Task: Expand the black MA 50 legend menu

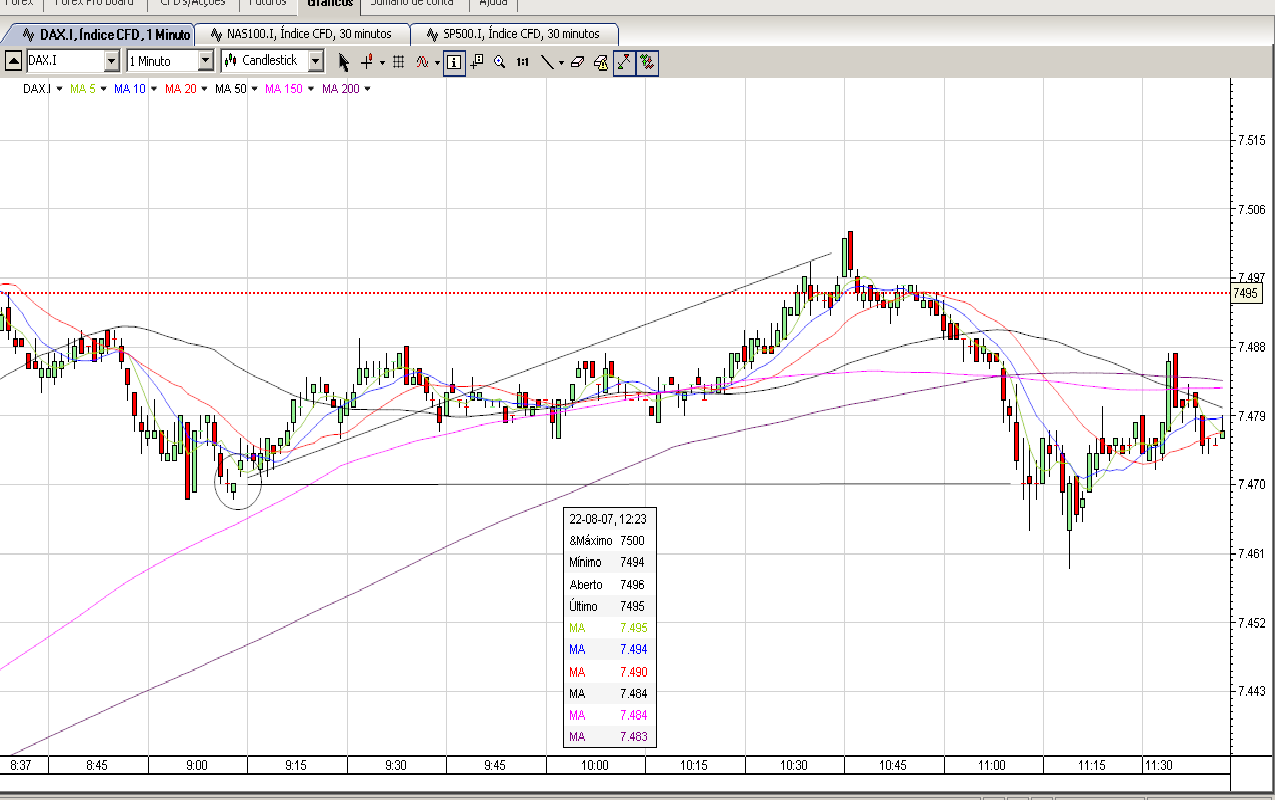Action: (254, 89)
